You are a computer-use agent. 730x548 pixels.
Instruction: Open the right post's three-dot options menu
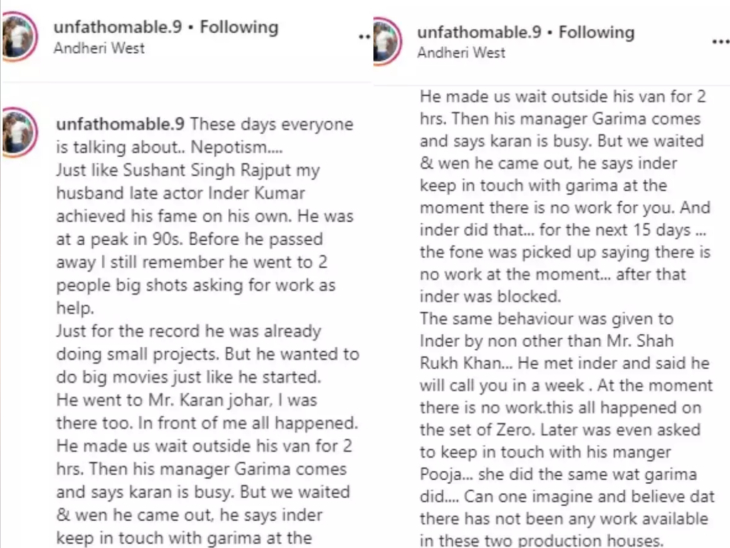pos(721,42)
